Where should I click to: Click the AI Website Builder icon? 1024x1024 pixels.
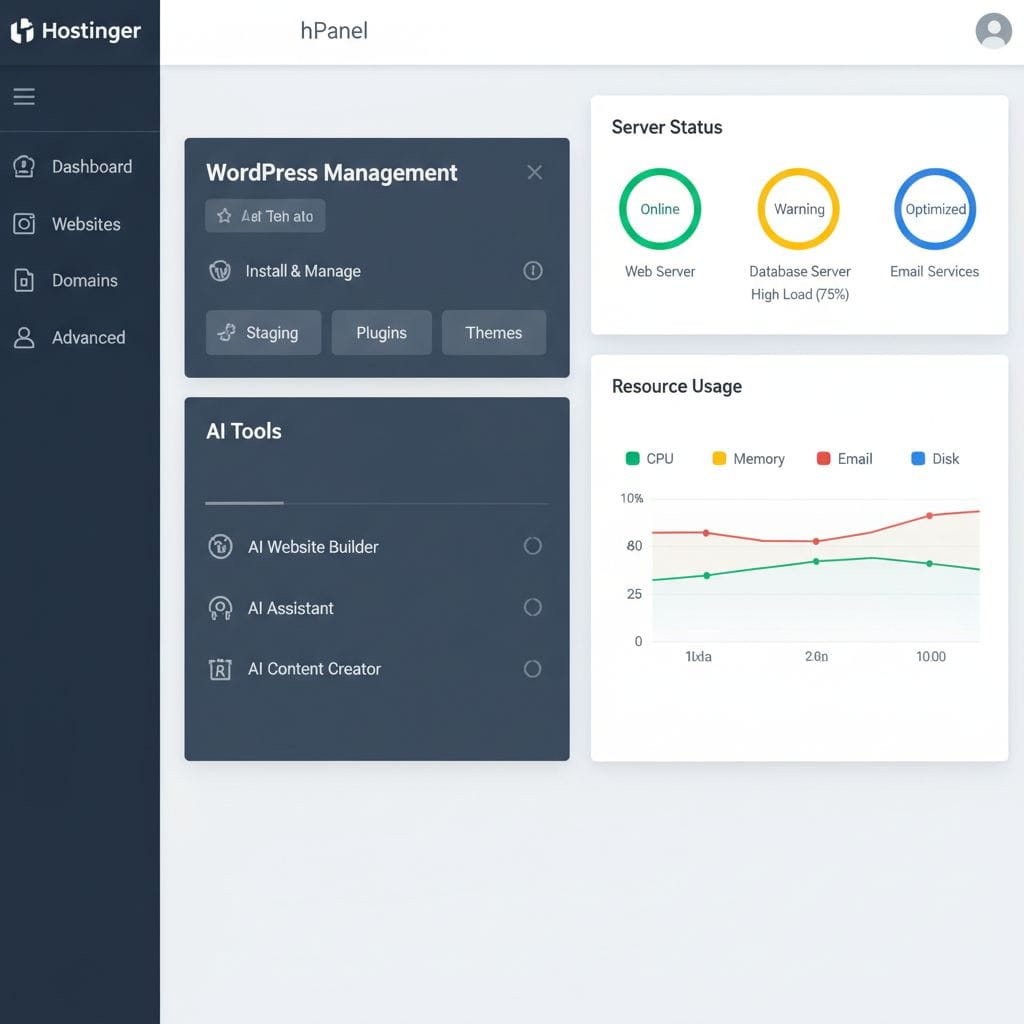(x=220, y=547)
